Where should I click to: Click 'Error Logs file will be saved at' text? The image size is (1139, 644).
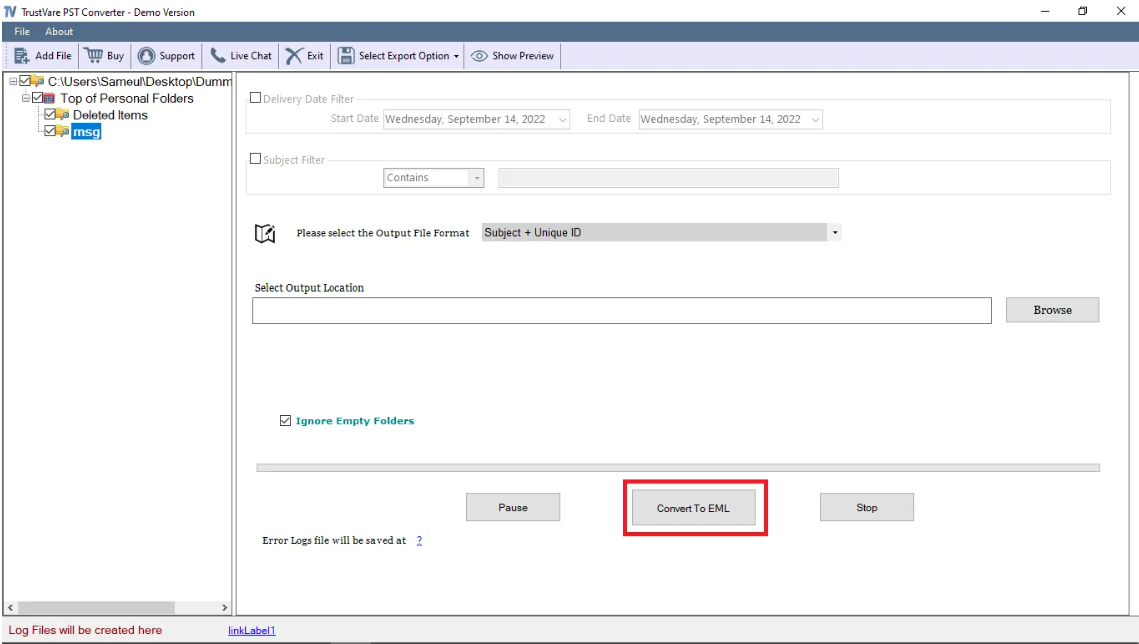334,540
